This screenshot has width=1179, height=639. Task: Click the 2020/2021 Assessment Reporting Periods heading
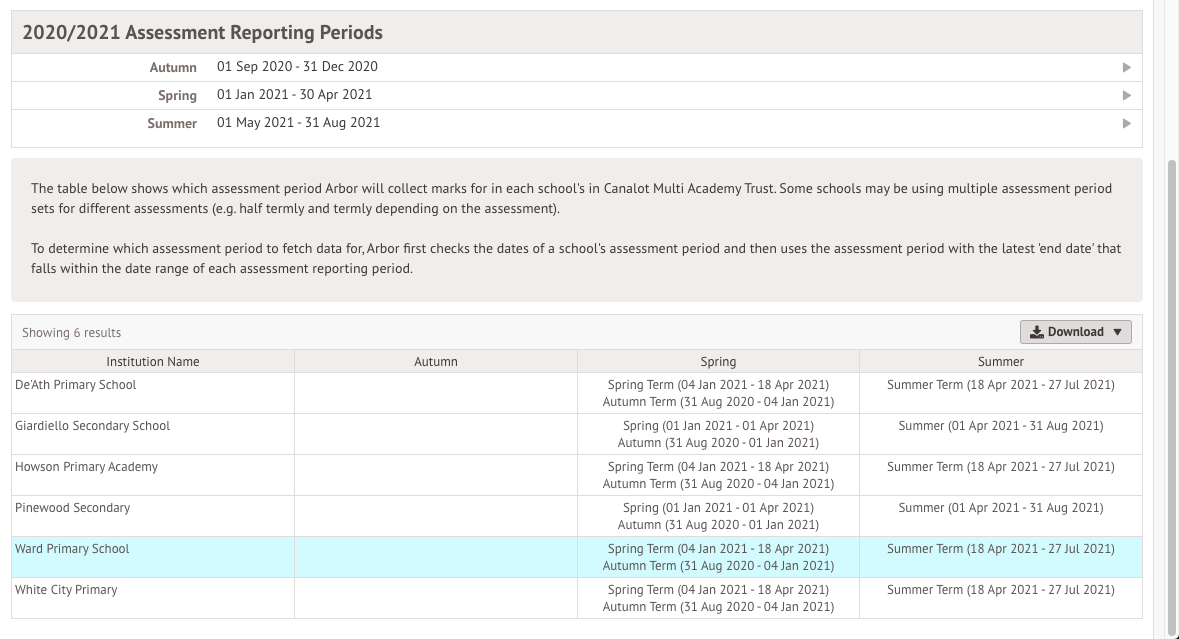tap(202, 32)
